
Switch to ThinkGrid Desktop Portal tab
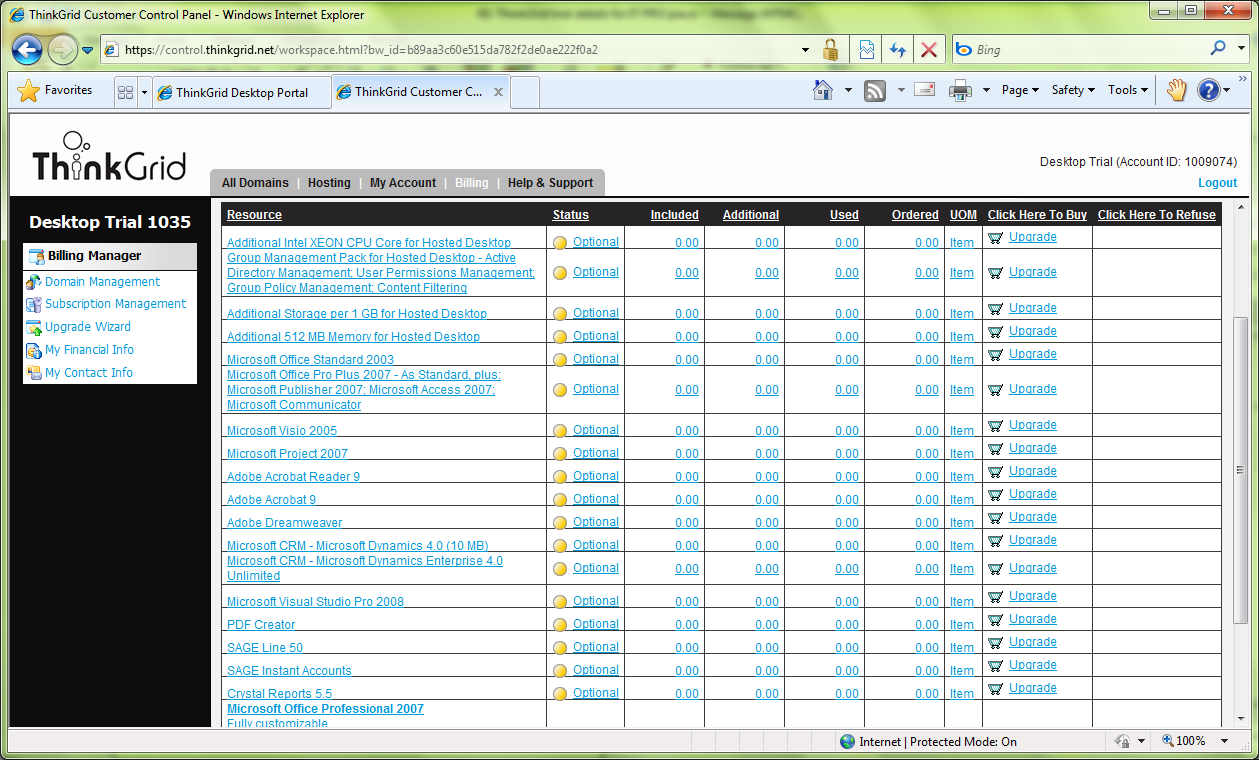click(241, 92)
